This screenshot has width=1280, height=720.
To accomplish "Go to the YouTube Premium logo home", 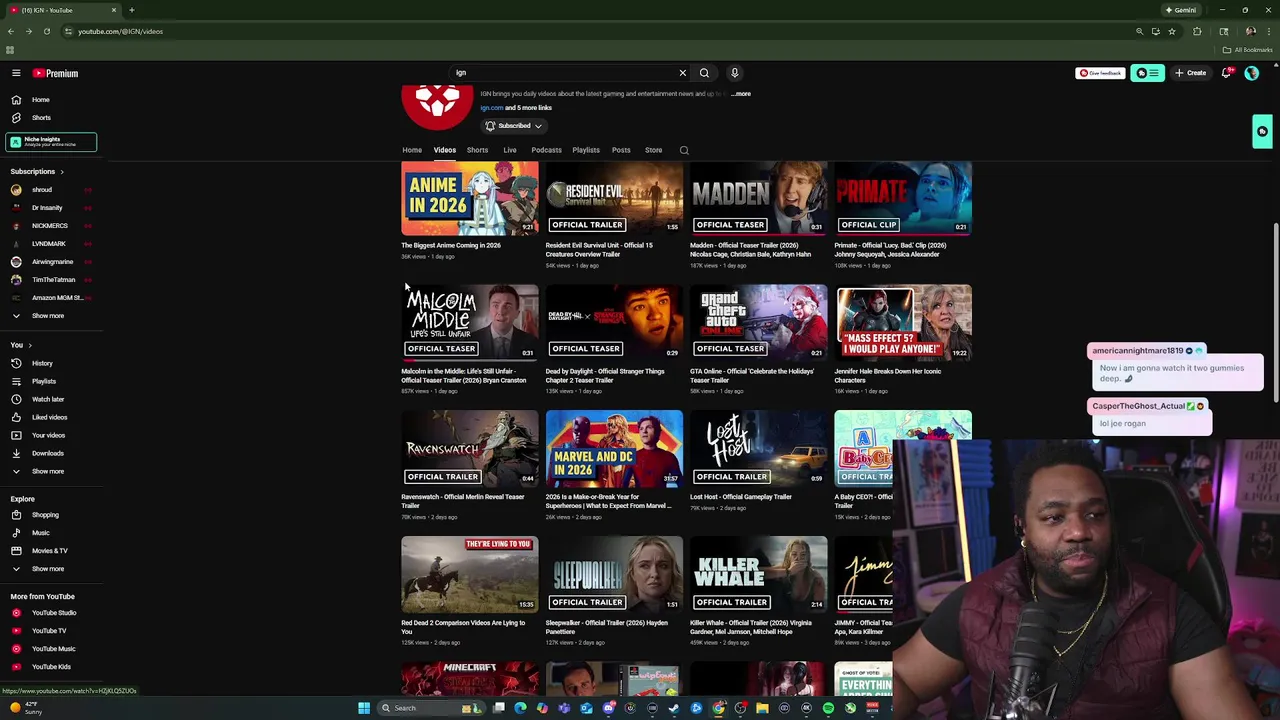I will click(55, 73).
